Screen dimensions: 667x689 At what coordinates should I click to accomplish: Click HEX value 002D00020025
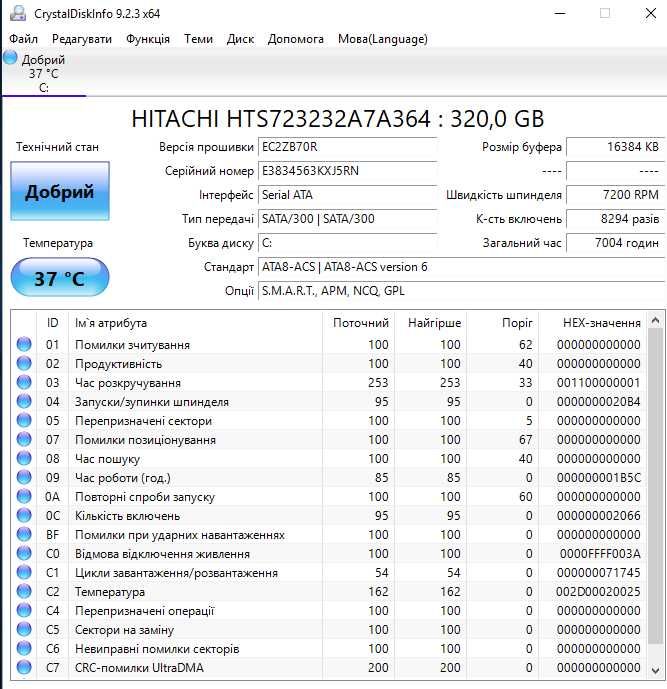[x=598, y=592]
